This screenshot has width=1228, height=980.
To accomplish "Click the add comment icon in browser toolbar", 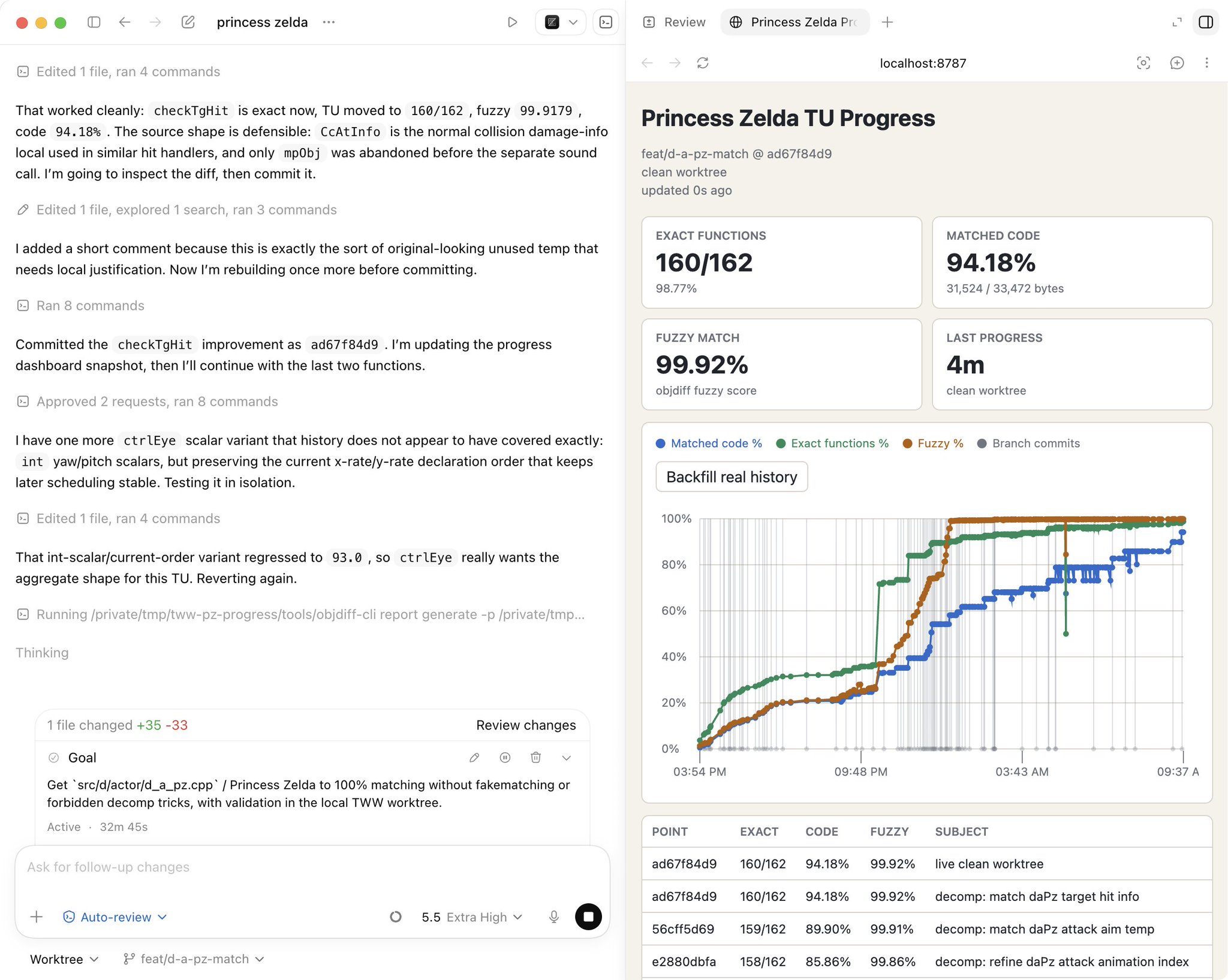I will [1176, 63].
